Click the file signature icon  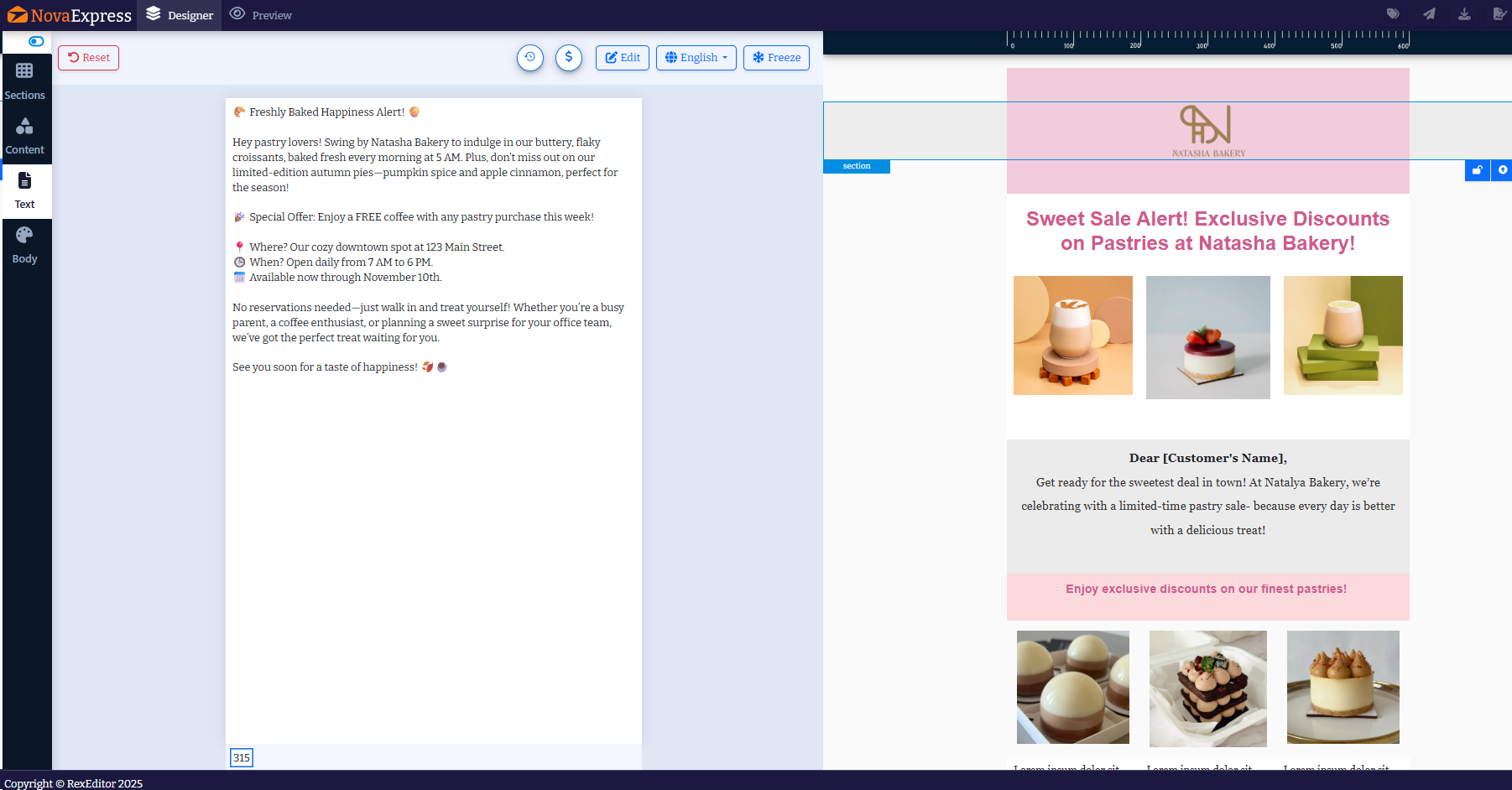pyautogui.click(x=1499, y=14)
